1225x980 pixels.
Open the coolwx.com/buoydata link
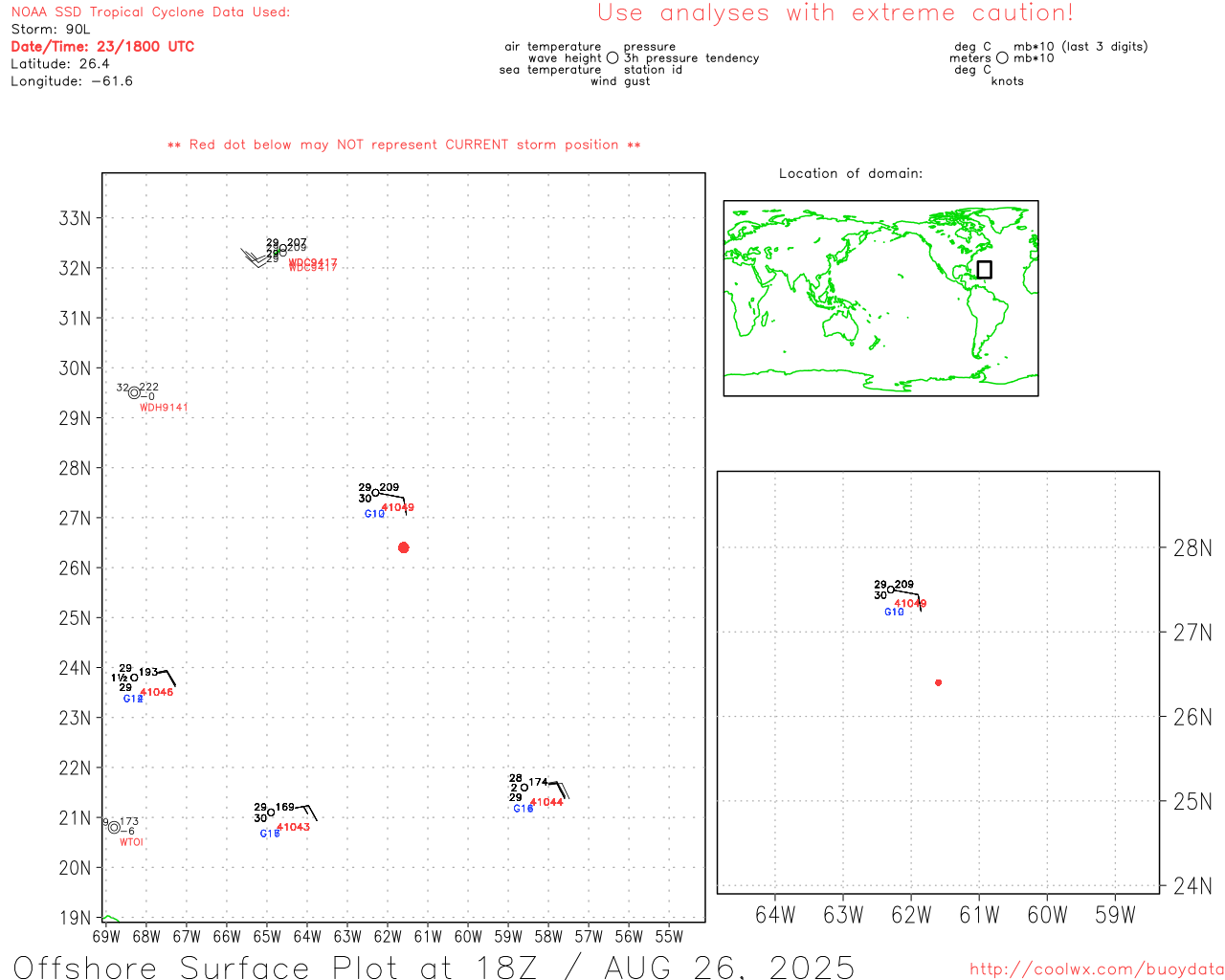pyautogui.click(x=1097, y=969)
